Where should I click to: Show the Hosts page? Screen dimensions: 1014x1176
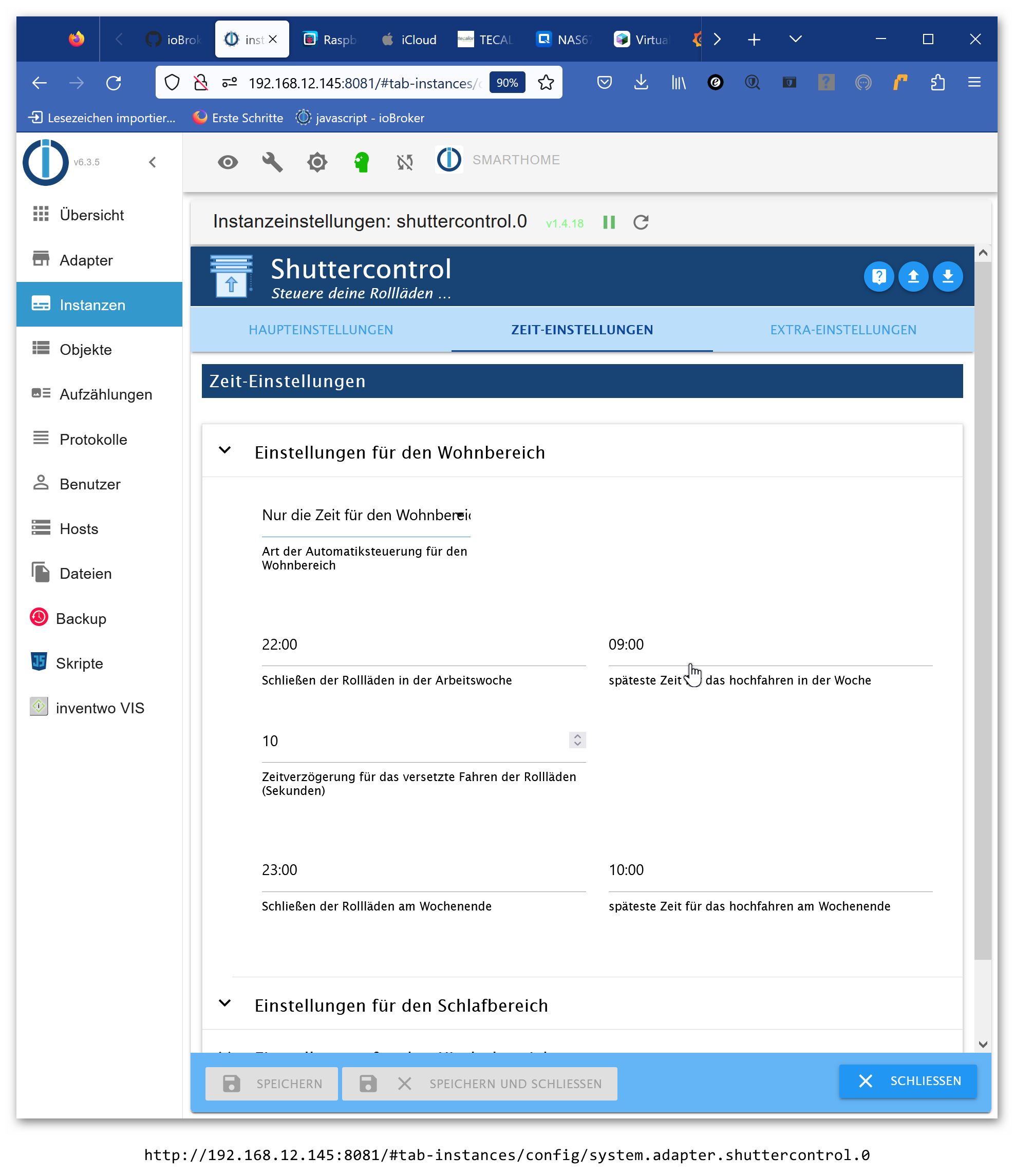99,528
